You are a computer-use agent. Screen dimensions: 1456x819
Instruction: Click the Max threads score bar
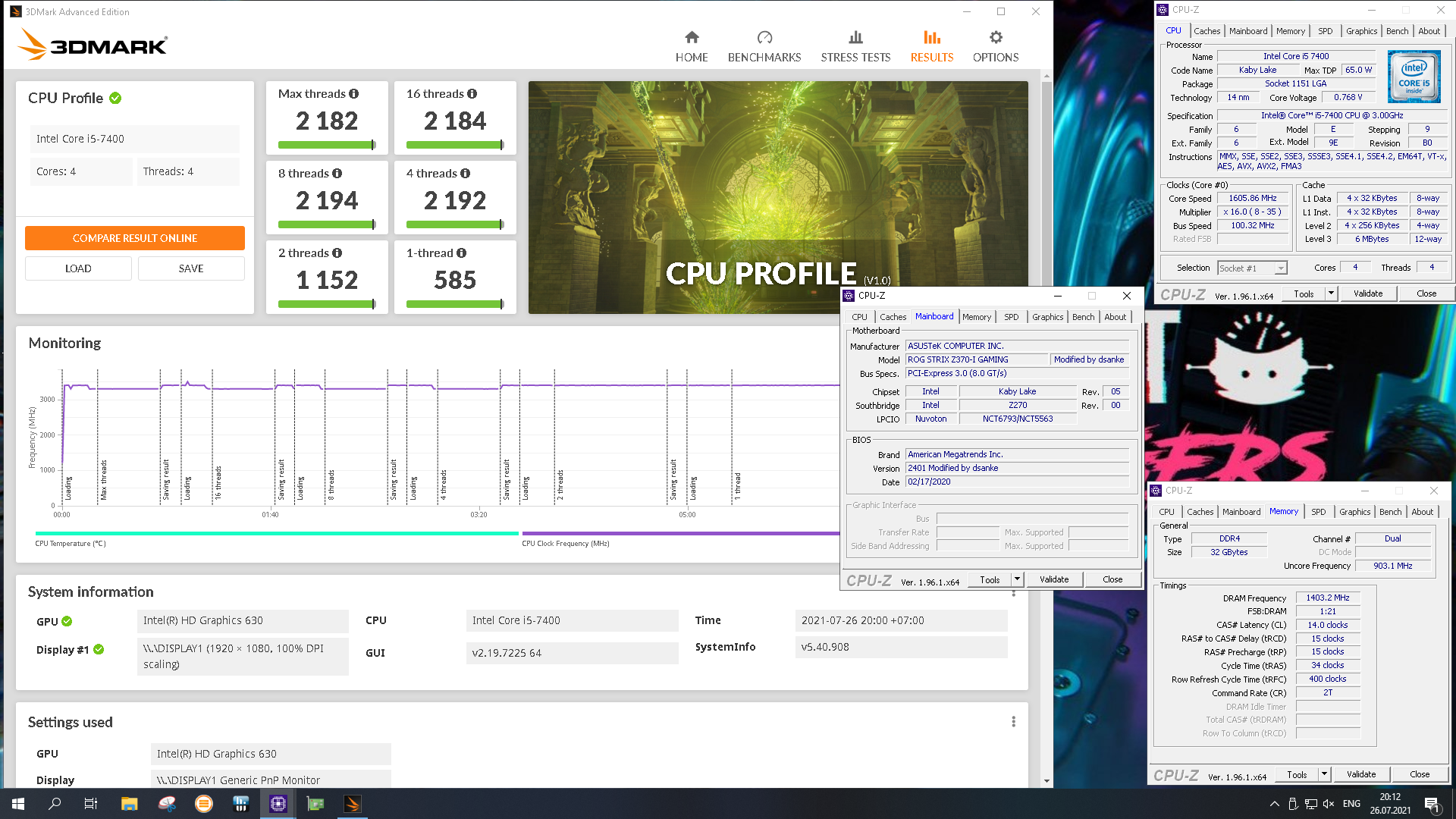tap(327, 145)
